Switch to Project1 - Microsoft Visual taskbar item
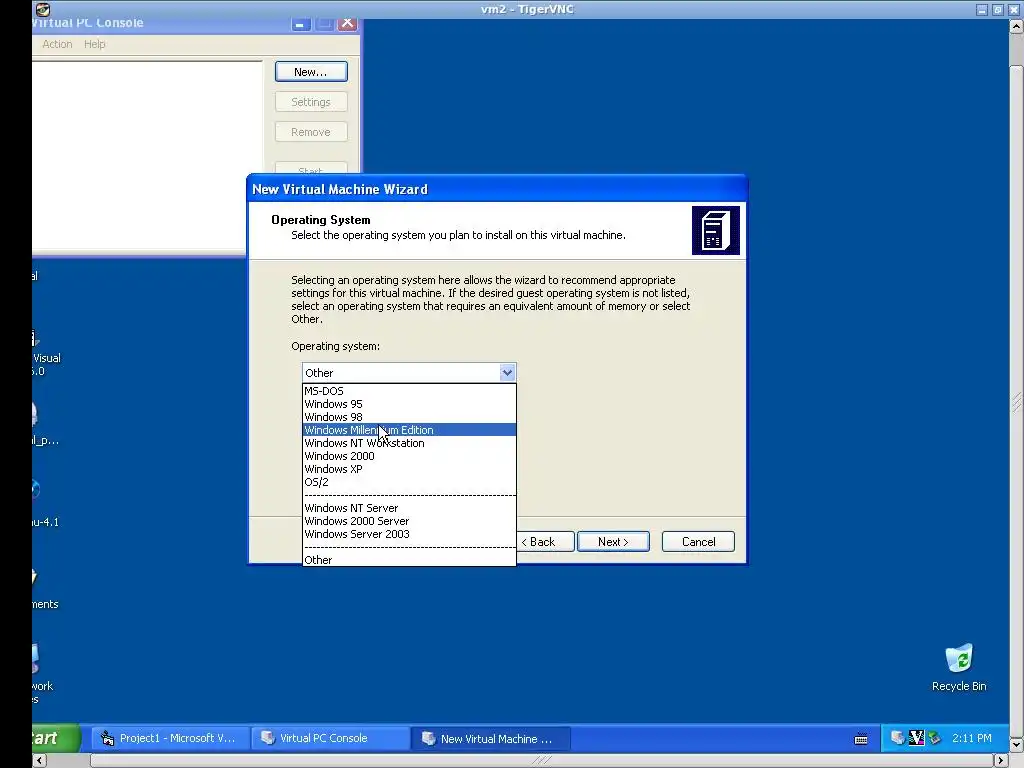This screenshot has height=768, width=1024. (168, 738)
